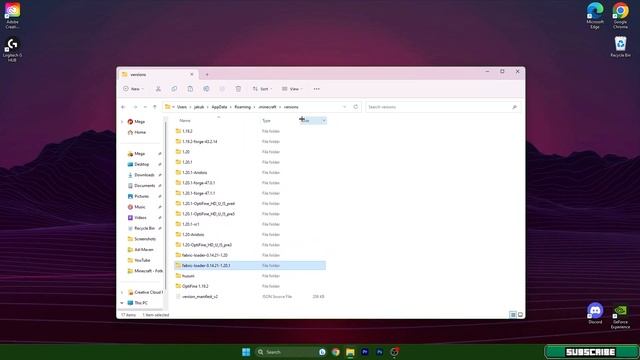The width and height of the screenshot is (640, 360).
Task: Click the .minecraft breadcrumb segment
Action: click(267, 107)
